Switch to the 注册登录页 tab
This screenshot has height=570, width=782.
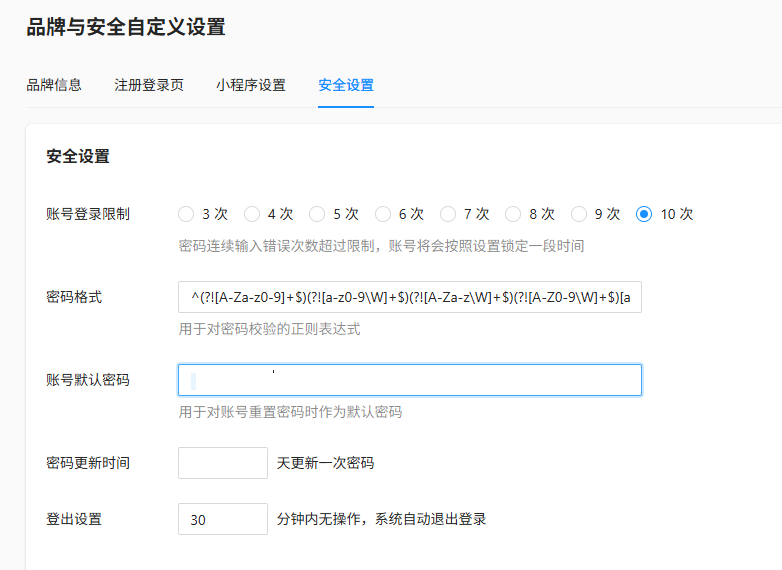pos(149,85)
